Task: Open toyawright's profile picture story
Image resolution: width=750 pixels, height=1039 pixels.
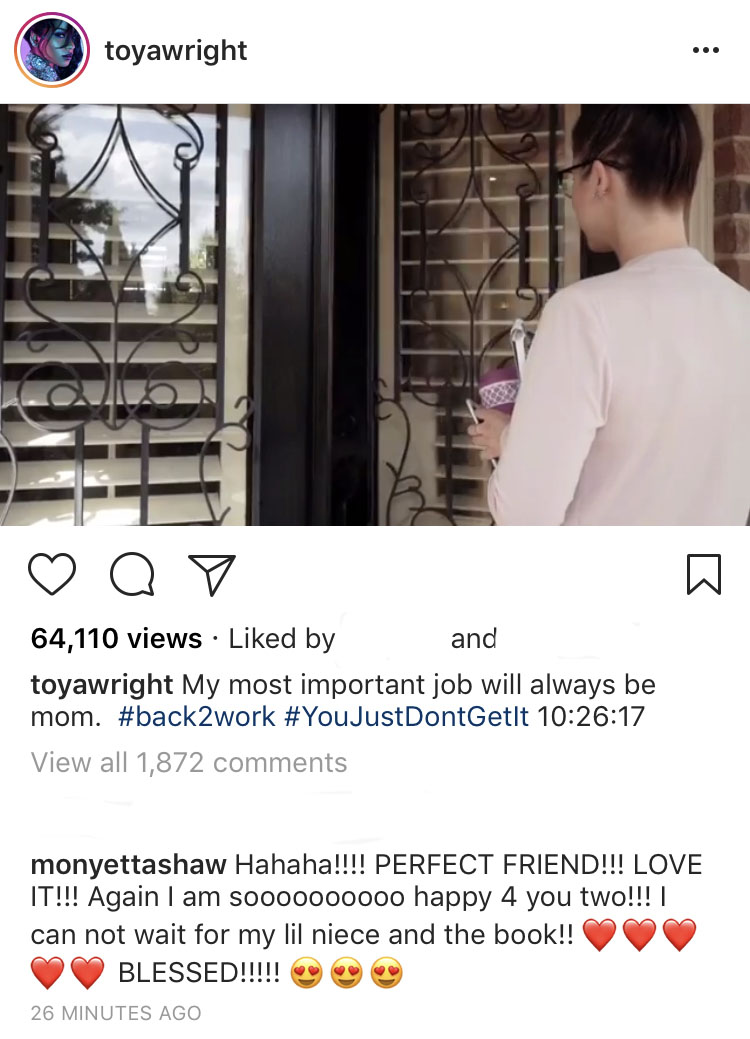Action: tap(52, 50)
